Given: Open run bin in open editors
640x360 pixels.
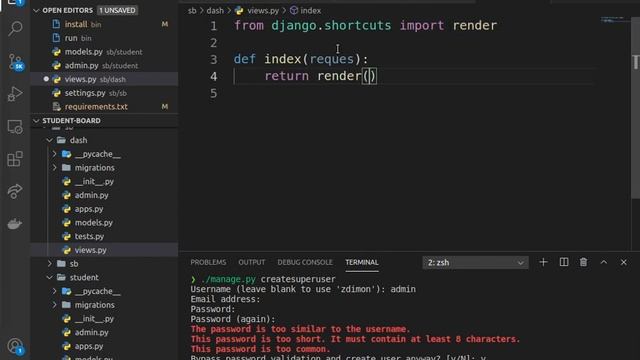Looking at the screenshot, I should click(x=104, y=38).
